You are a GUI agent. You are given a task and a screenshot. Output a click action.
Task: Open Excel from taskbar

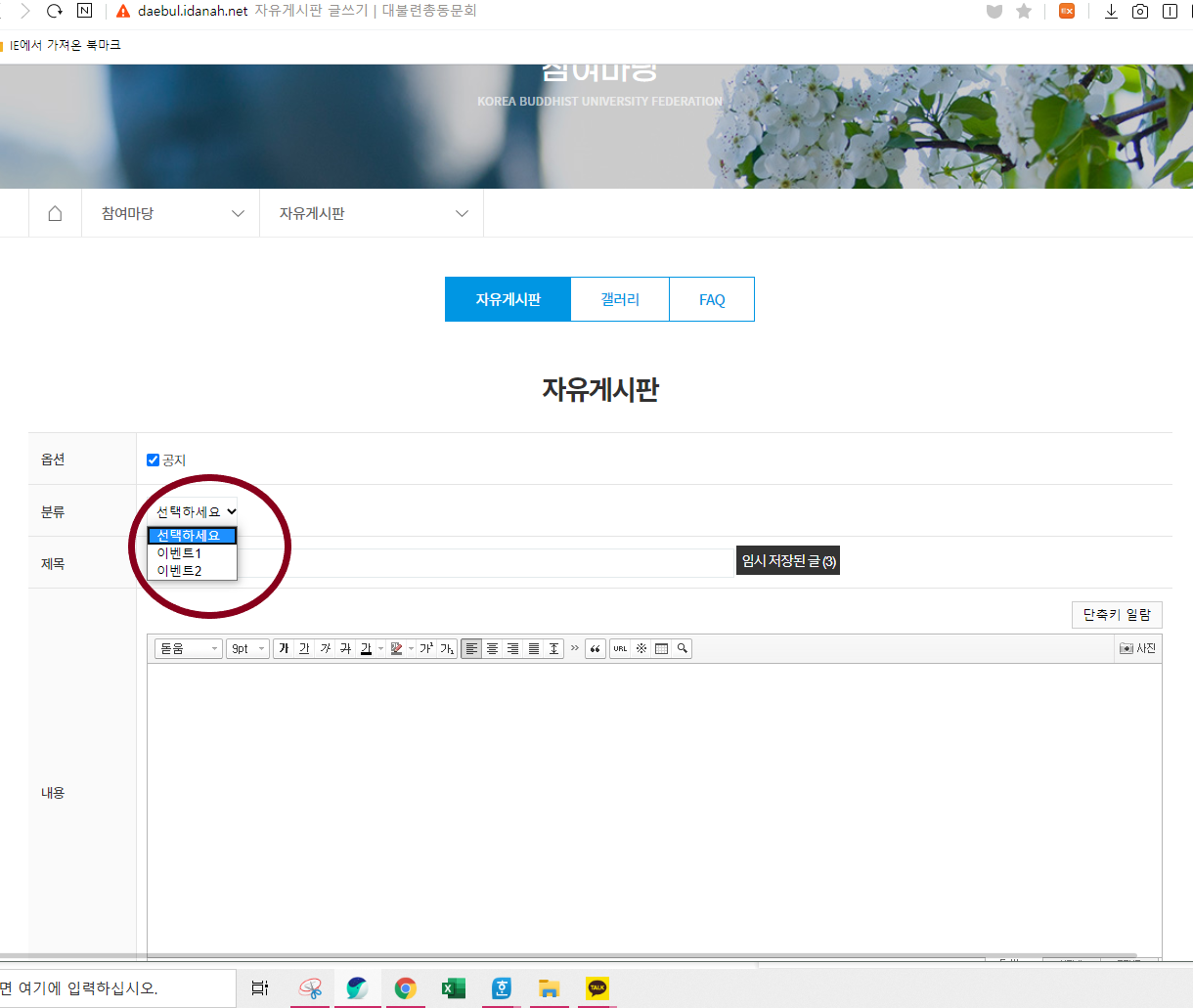453,988
